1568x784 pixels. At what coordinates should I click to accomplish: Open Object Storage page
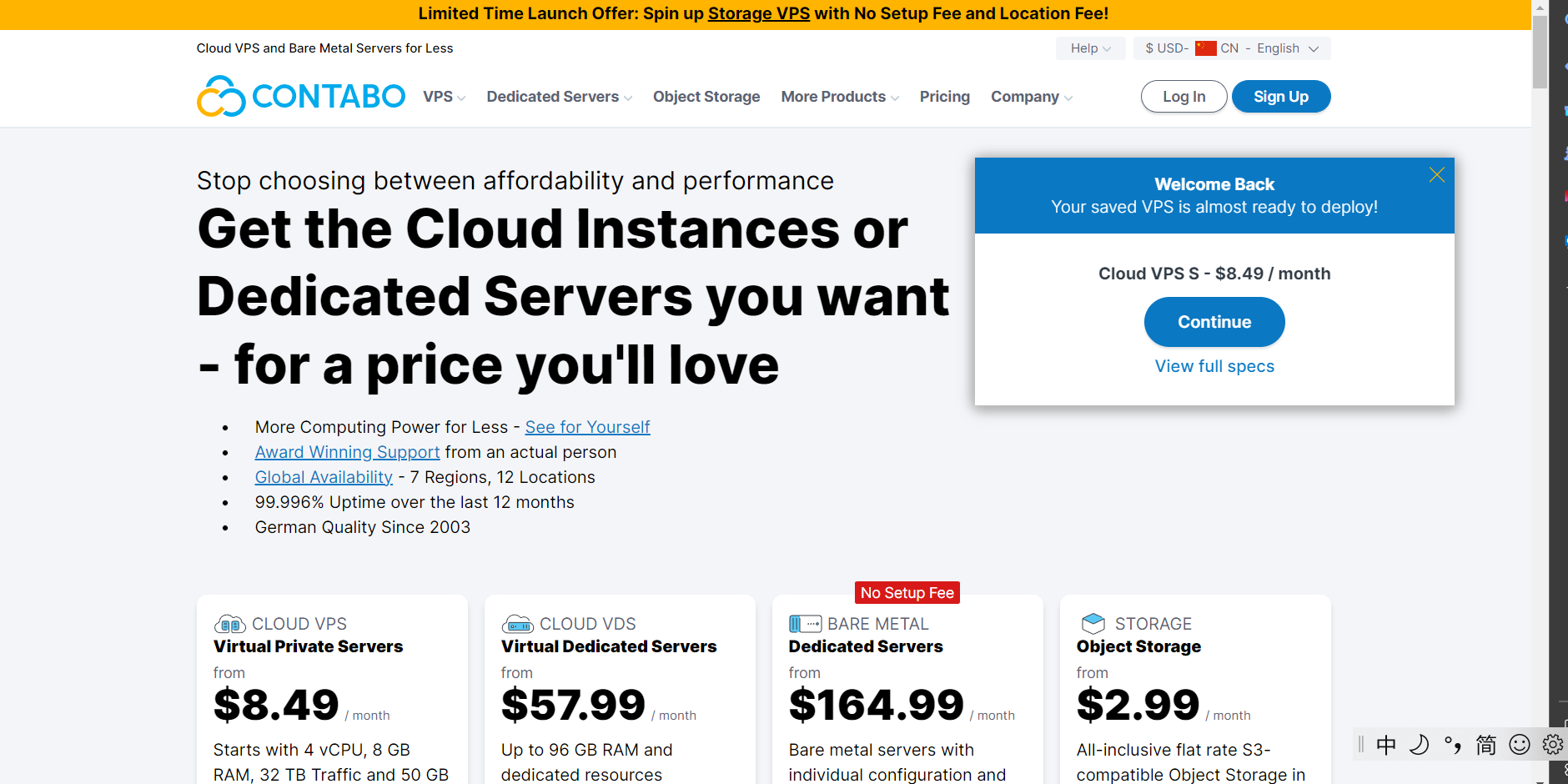(x=706, y=97)
